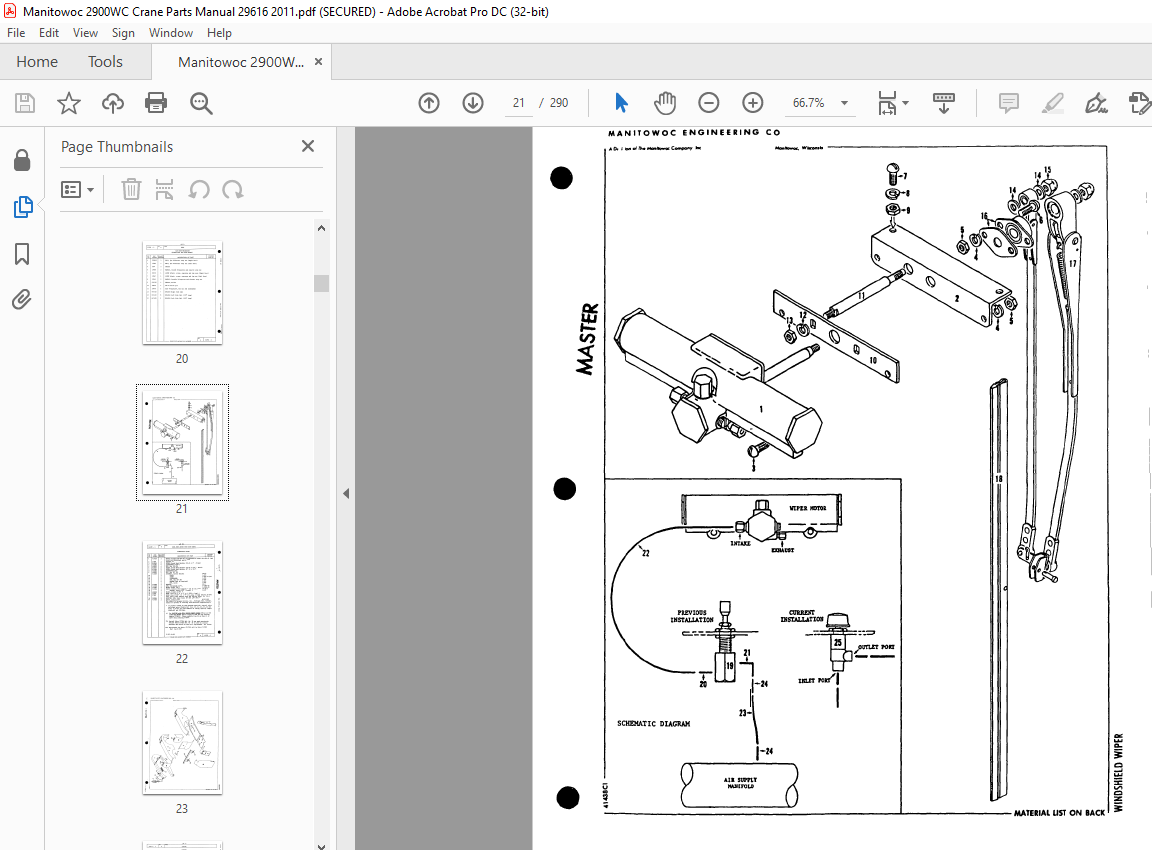Screen dimensions: 1152x850
Task: Select the page 23 thumbnail
Action: (x=182, y=743)
